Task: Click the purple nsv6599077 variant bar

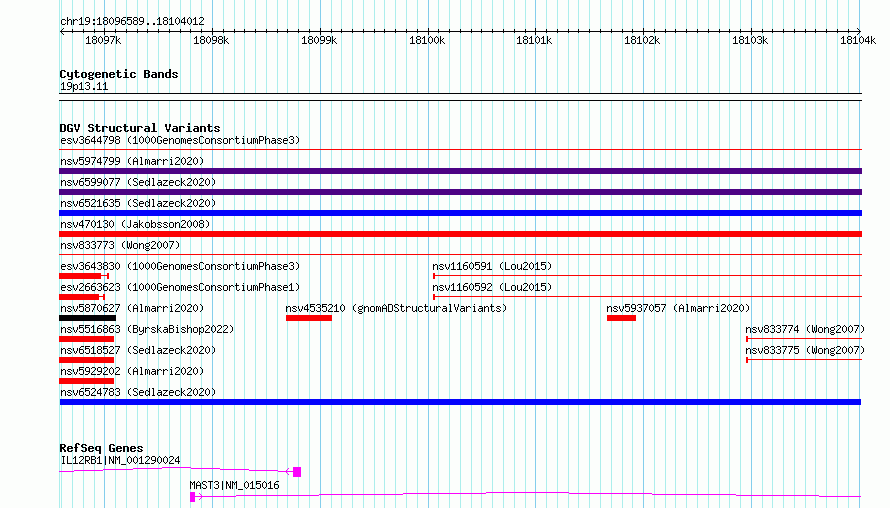Action: coord(460,192)
